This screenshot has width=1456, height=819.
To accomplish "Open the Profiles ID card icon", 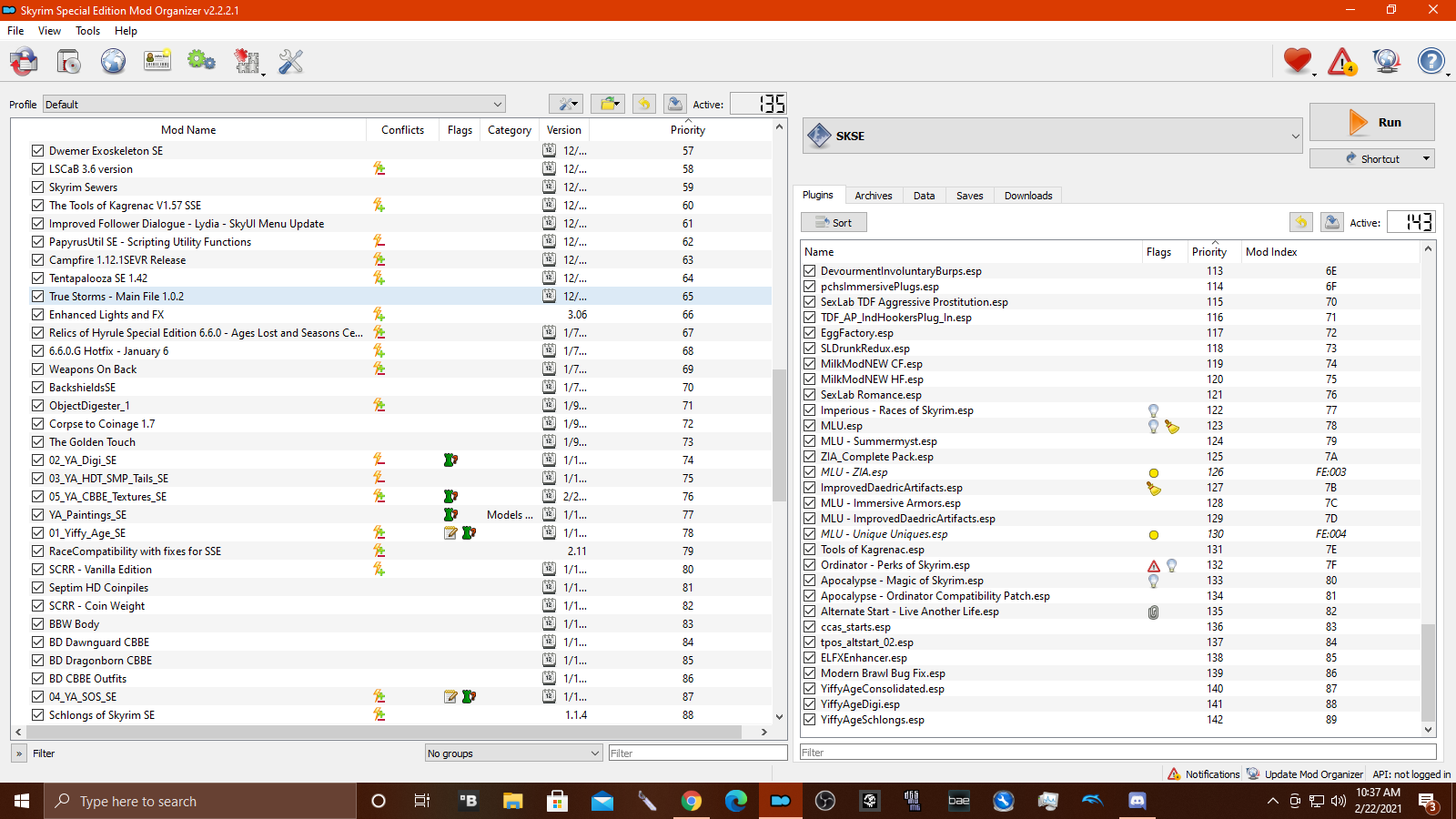I will click(x=157, y=62).
